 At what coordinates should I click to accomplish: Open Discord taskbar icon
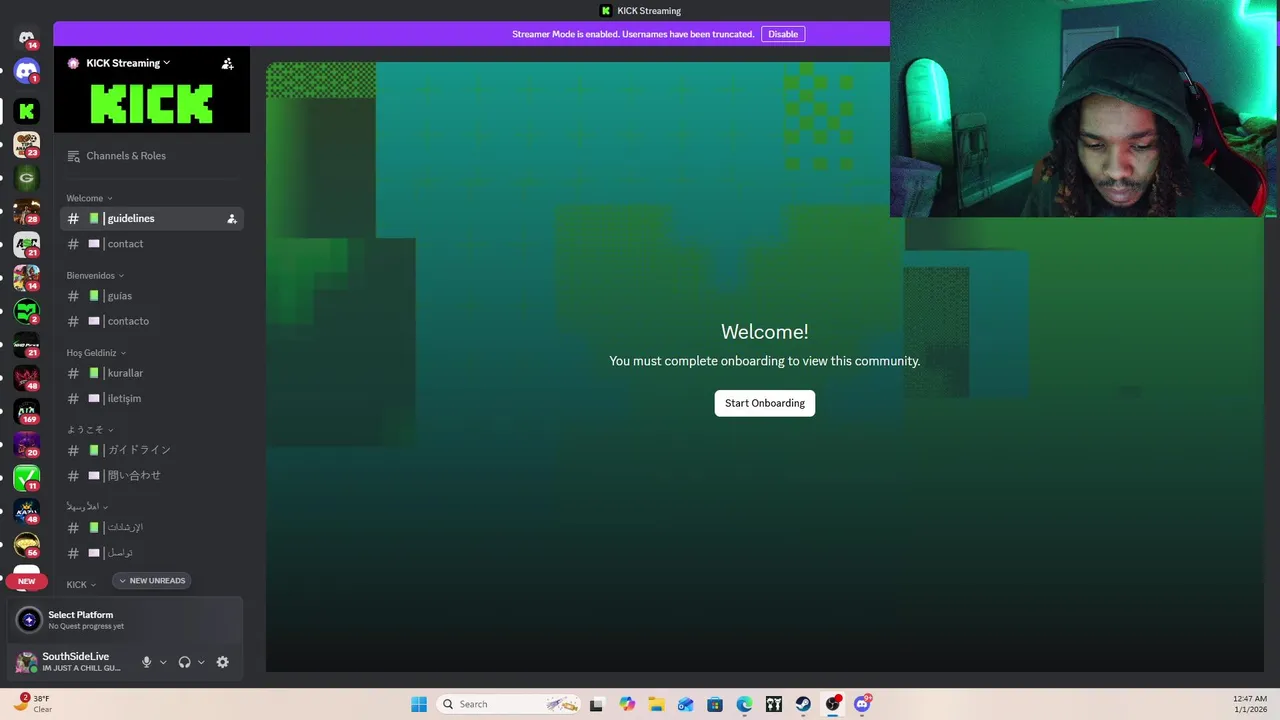pyautogui.click(x=862, y=704)
